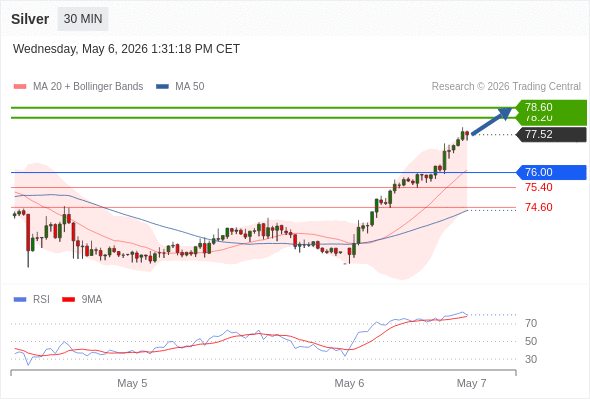Image resolution: width=590 pixels, height=400 pixels.
Task: Click the red 9MA legend swatch
Action: point(68,300)
